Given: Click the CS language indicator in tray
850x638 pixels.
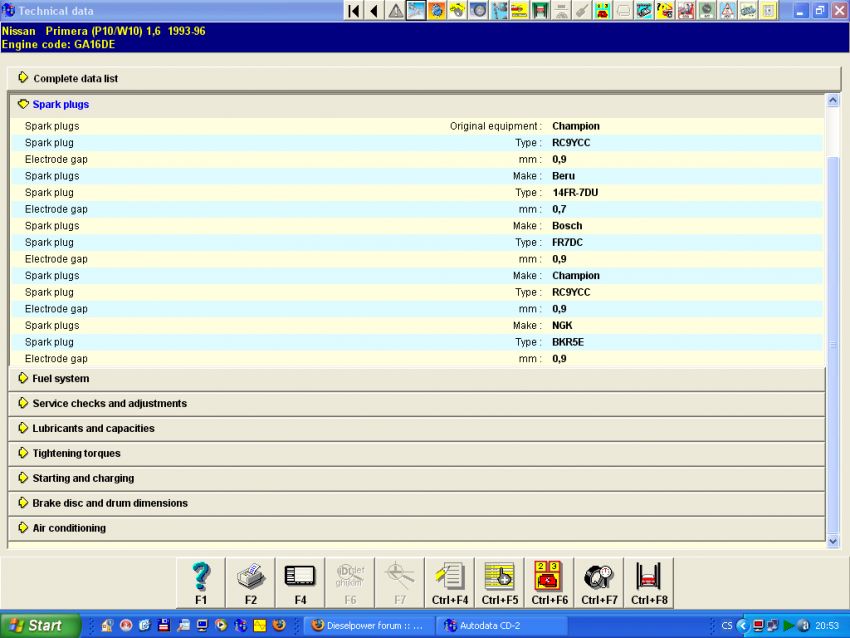Looking at the screenshot, I should (x=726, y=626).
